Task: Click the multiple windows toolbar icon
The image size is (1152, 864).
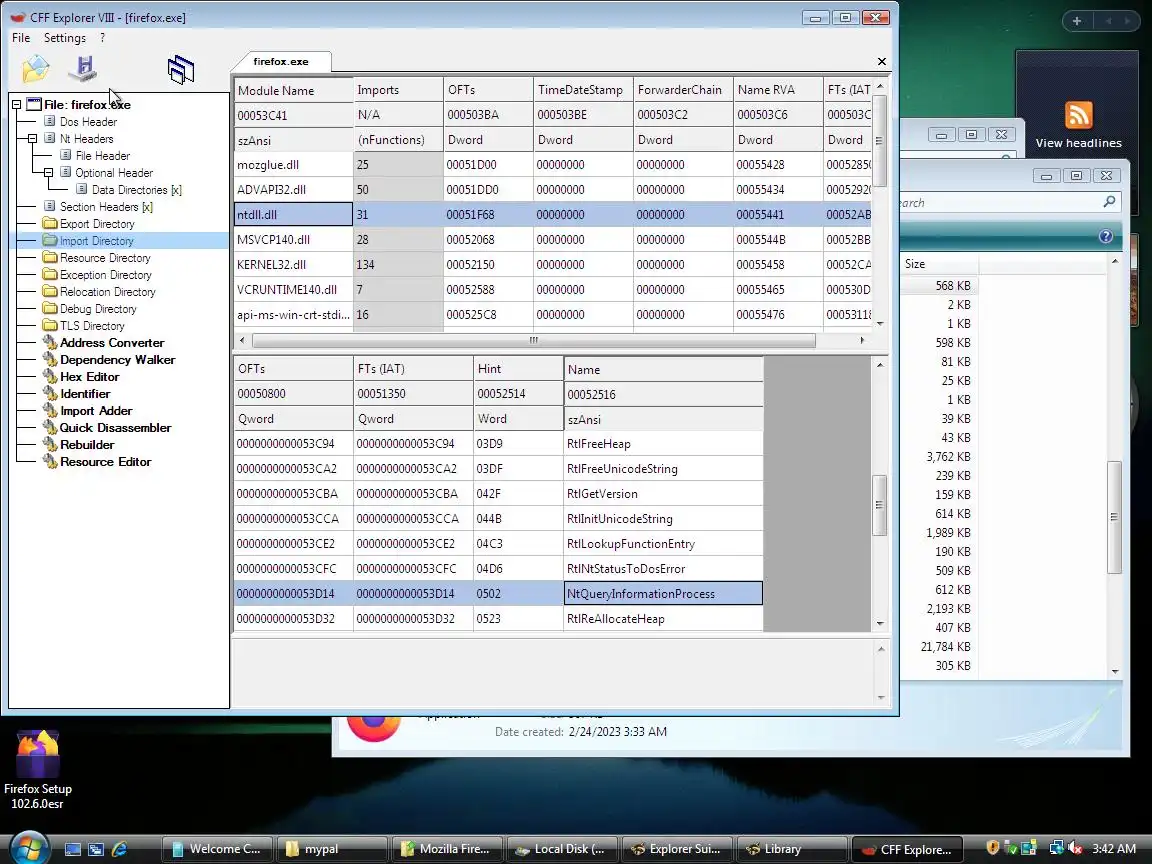Action: click(x=181, y=70)
